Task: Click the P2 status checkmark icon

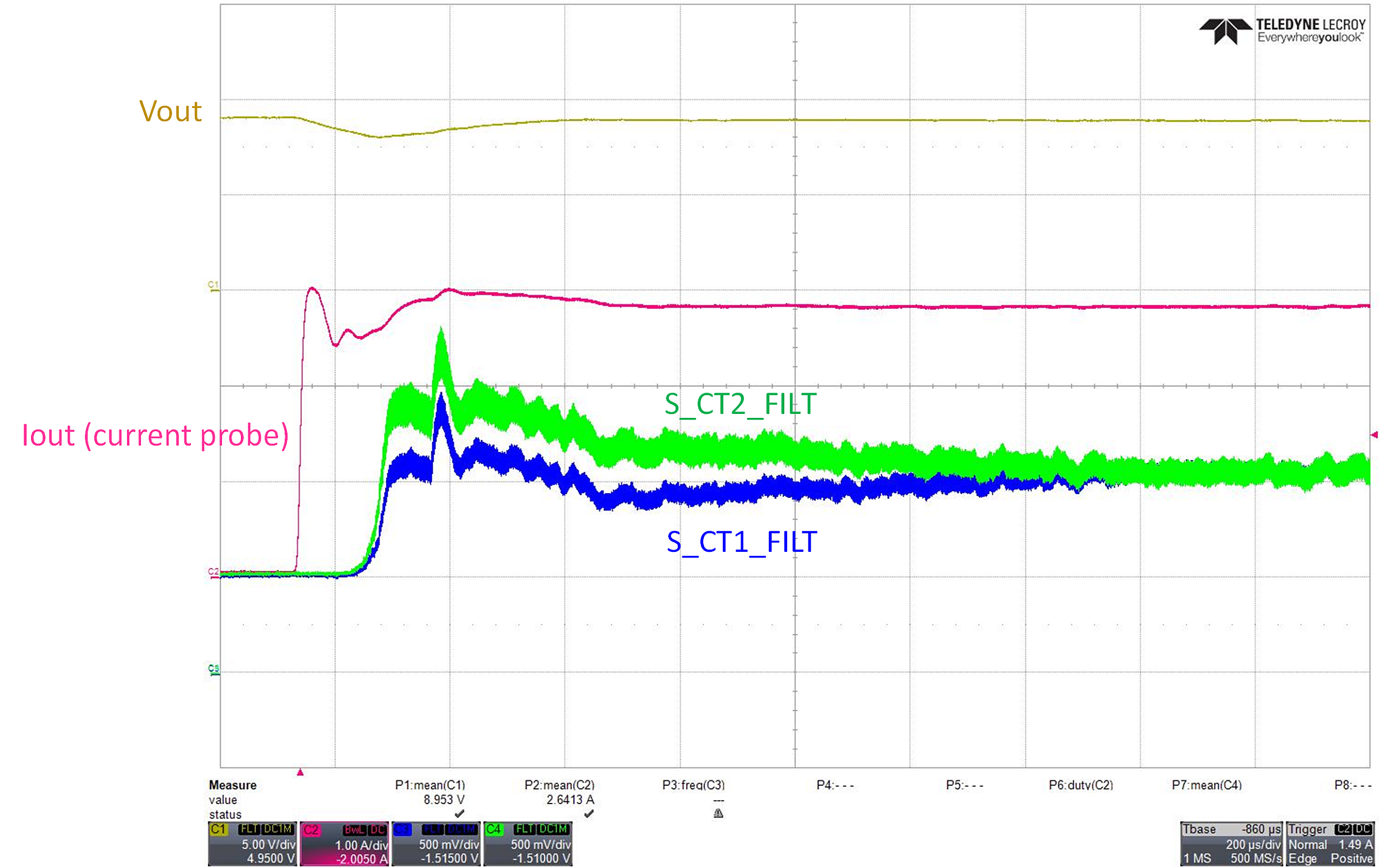Action: pyautogui.click(x=589, y=814)
